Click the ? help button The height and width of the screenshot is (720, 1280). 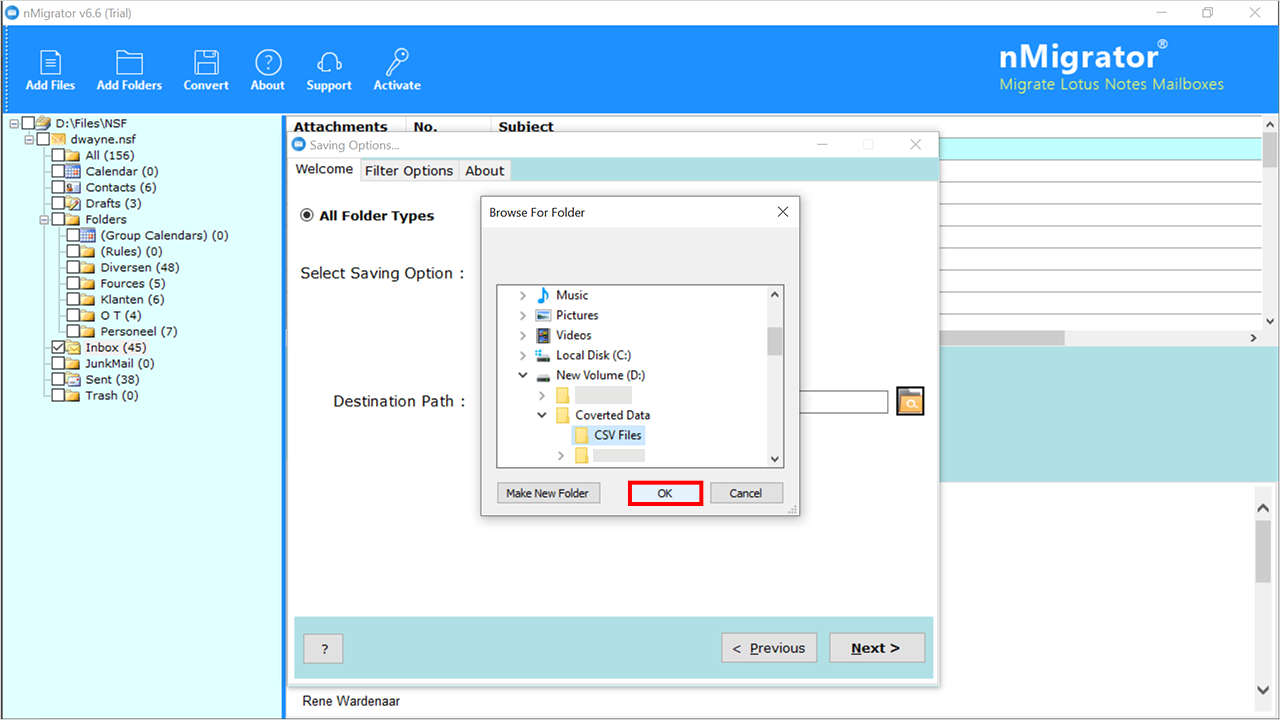(323, 648)
